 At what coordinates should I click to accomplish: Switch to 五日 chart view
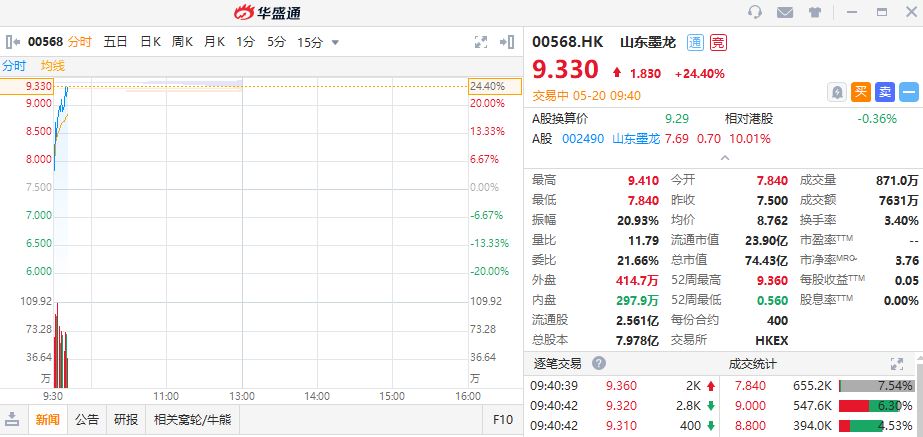pyautogui.click(x=115, y=42)
